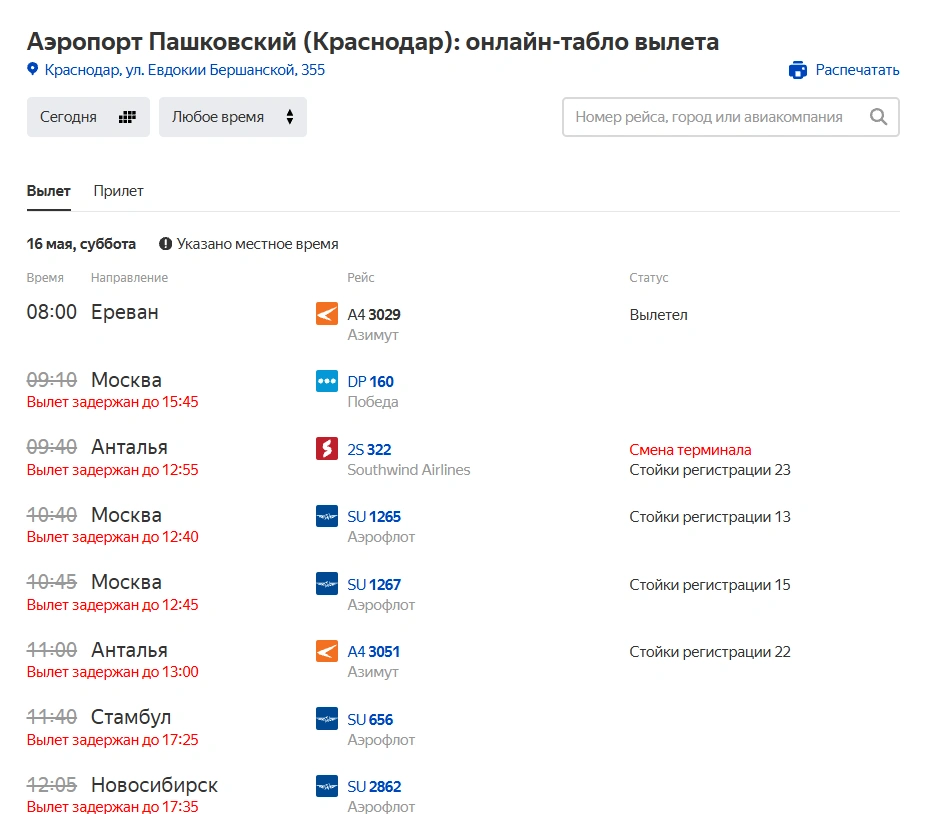Click the Распечатать link
Screen dimensions: 933x814
(x=857, y=70)
